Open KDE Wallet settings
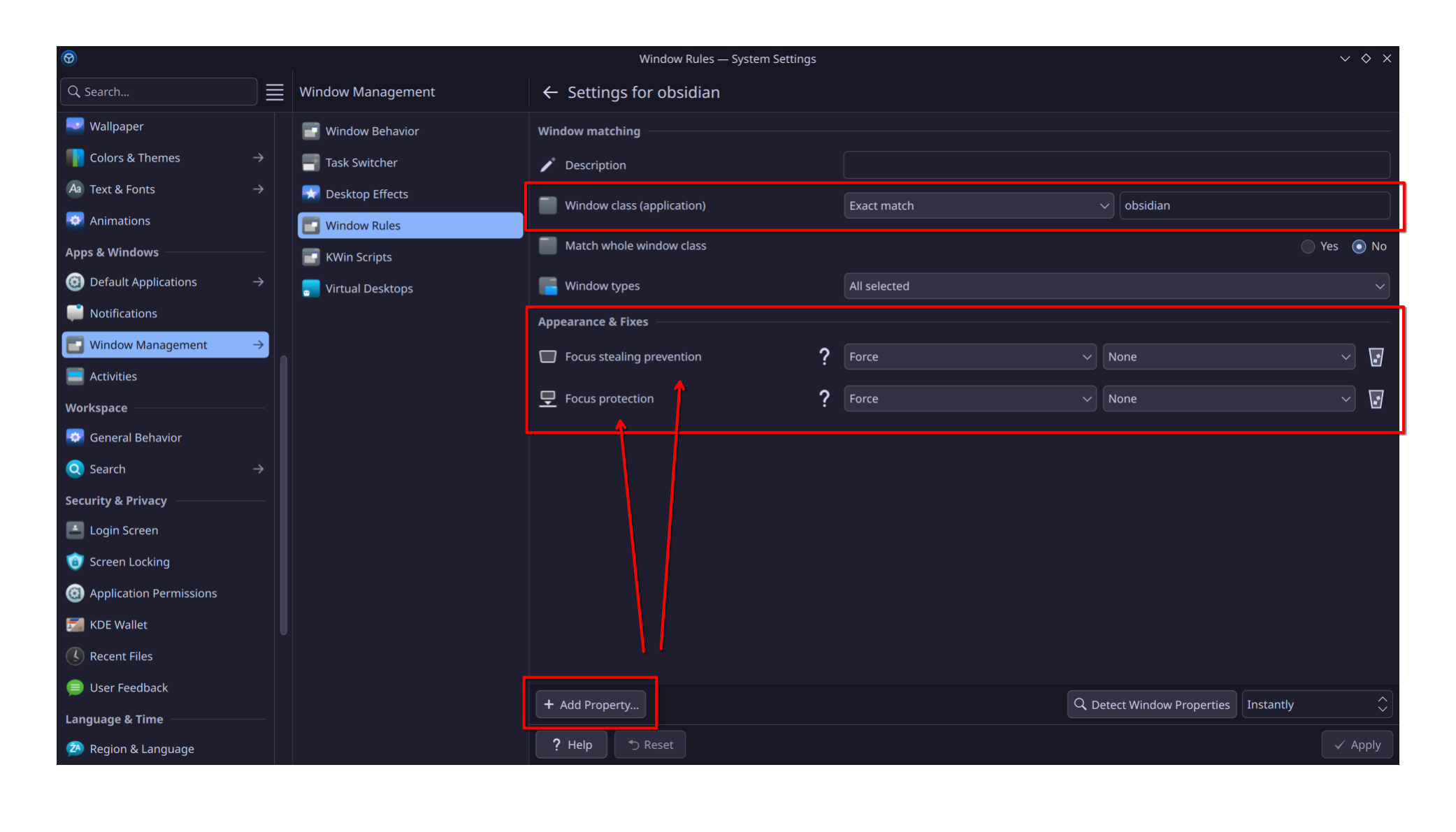1456x832 pixels. point(118,625)
